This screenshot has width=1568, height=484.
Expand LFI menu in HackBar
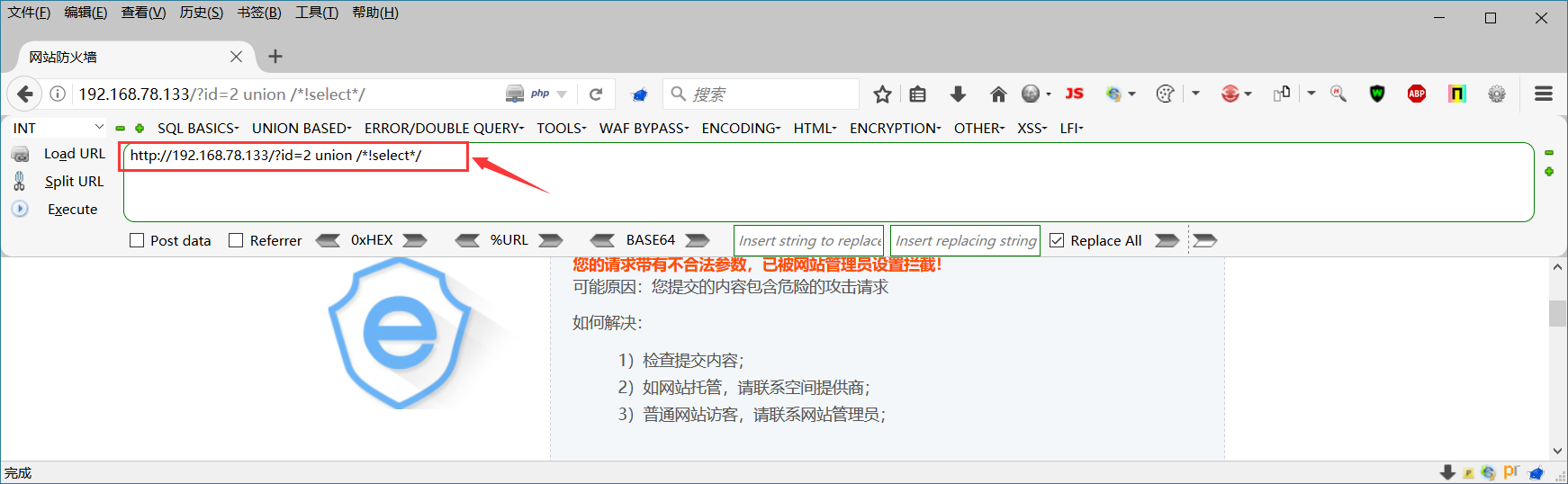tap(1072, 128)
